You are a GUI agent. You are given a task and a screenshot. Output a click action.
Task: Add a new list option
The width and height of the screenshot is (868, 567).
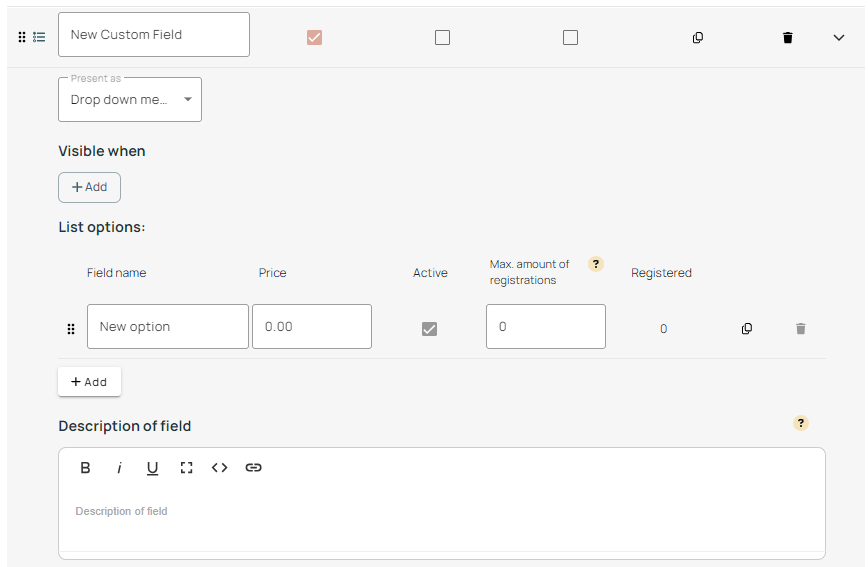[89, 382]
